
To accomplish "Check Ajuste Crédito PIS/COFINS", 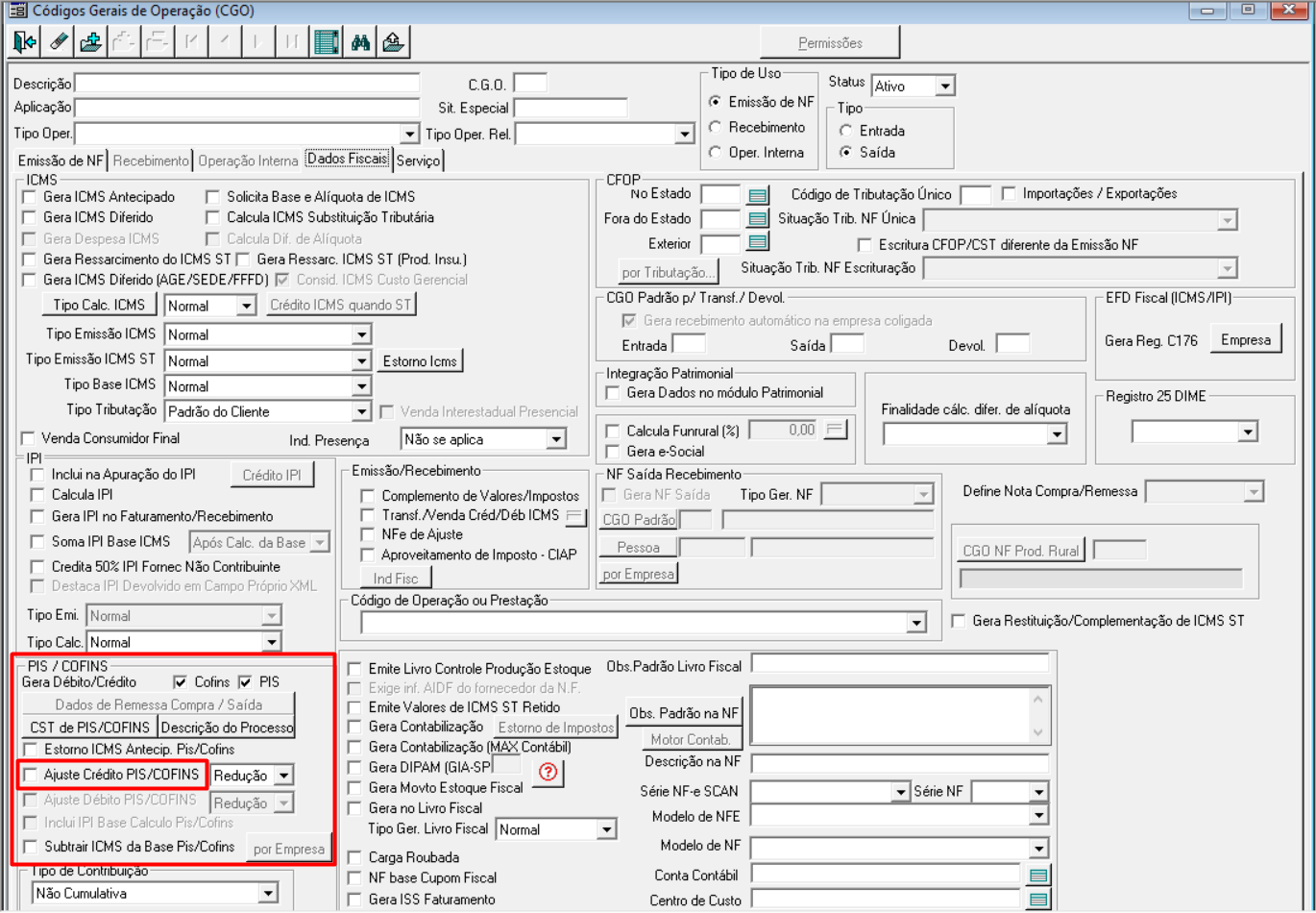I will coord(30,775).
